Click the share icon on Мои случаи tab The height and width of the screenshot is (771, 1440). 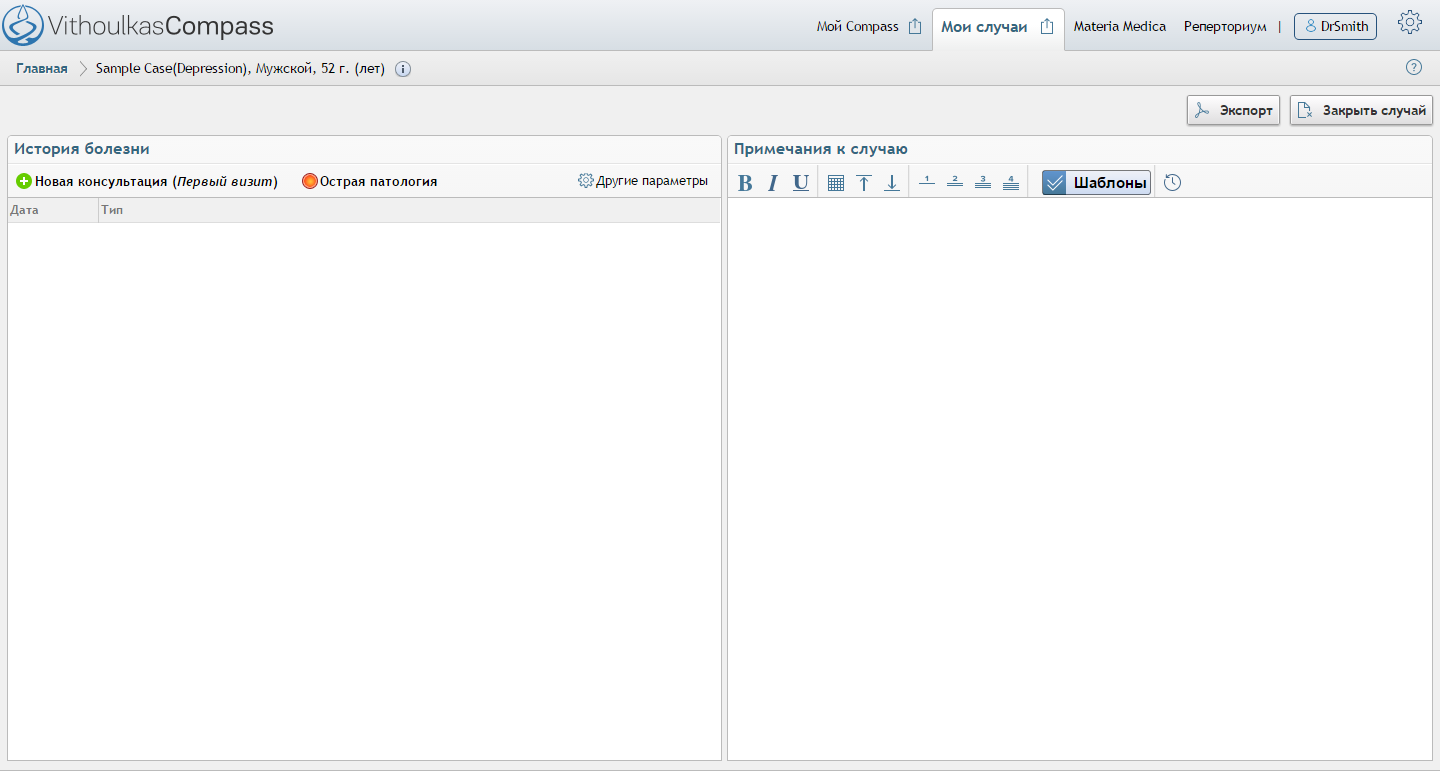[1047, 27]
